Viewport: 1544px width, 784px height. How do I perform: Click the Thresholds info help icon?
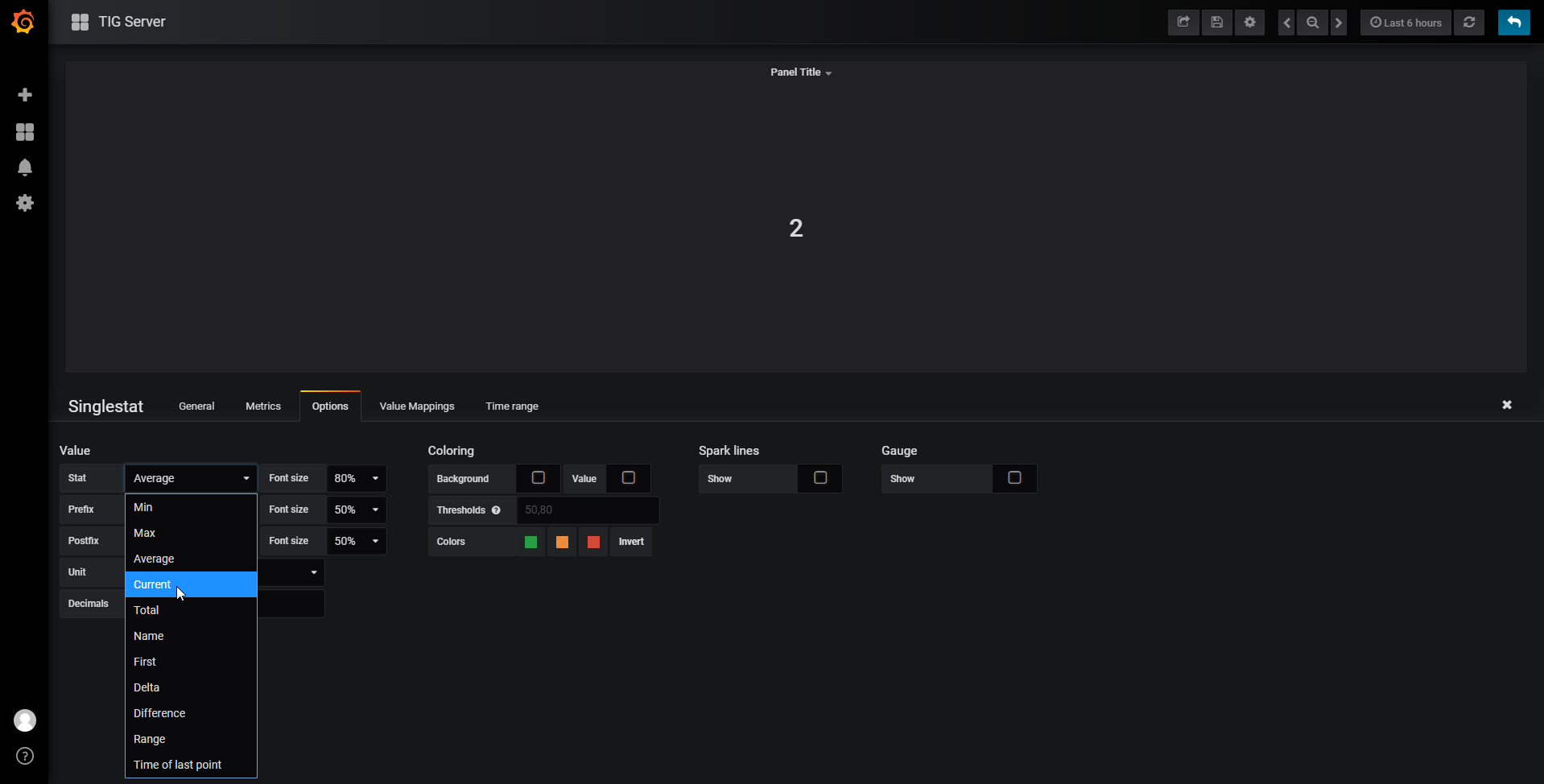point(496,510)
